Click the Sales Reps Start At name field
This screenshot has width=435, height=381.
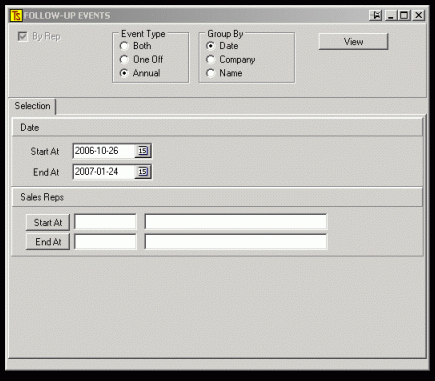(x=236, y=222)
